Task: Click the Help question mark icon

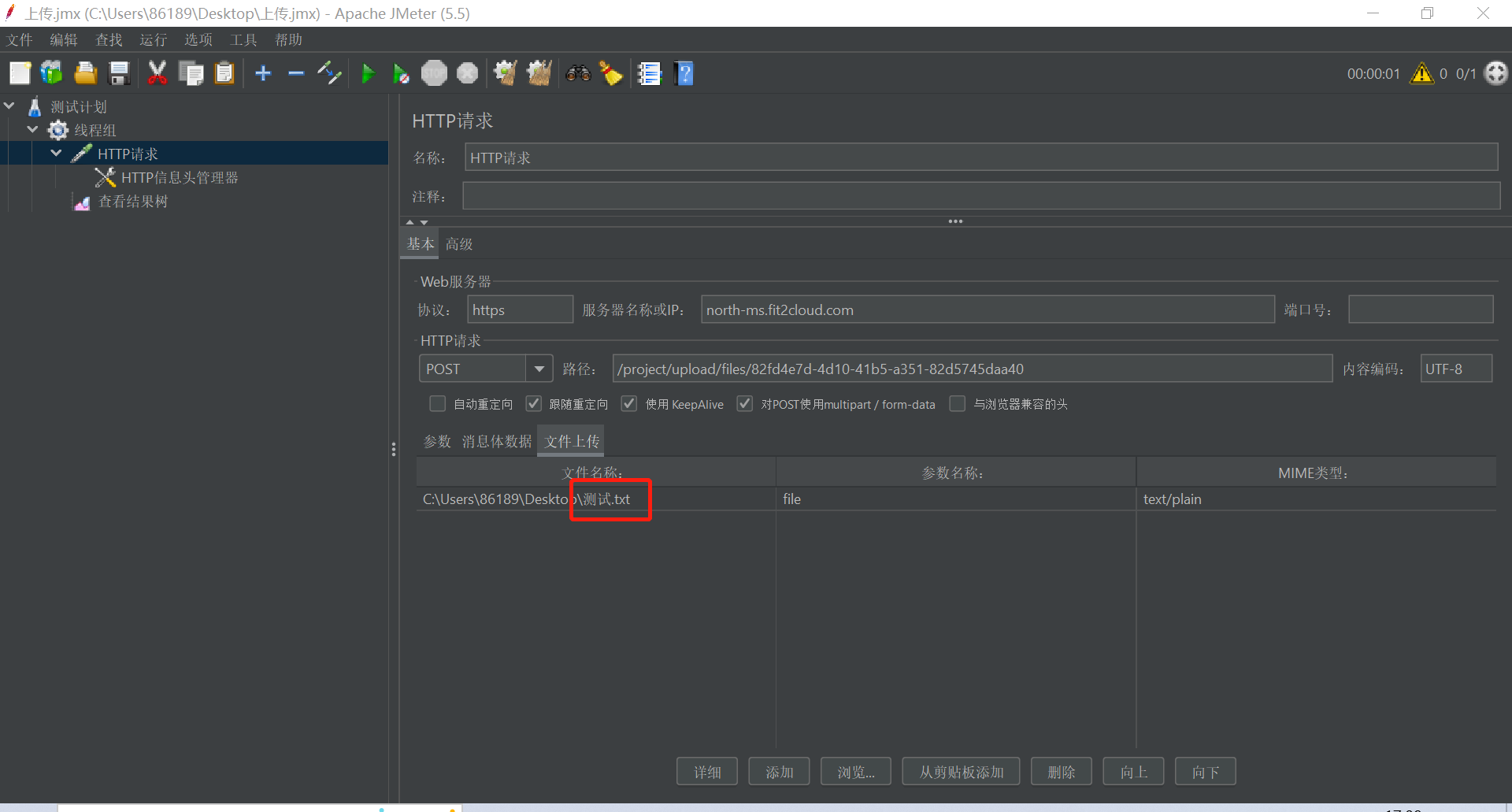Action: (684, 73)
